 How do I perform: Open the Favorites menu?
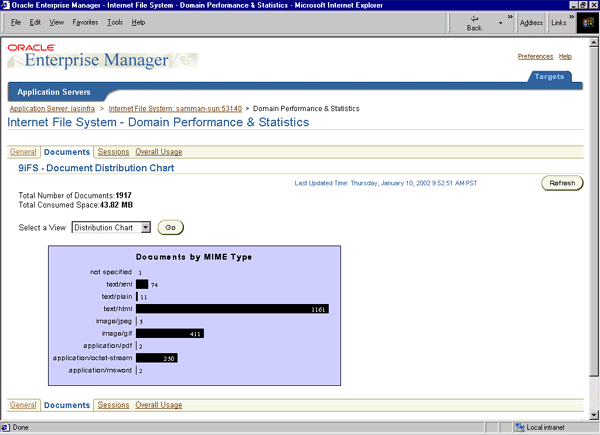pos(85,23)
